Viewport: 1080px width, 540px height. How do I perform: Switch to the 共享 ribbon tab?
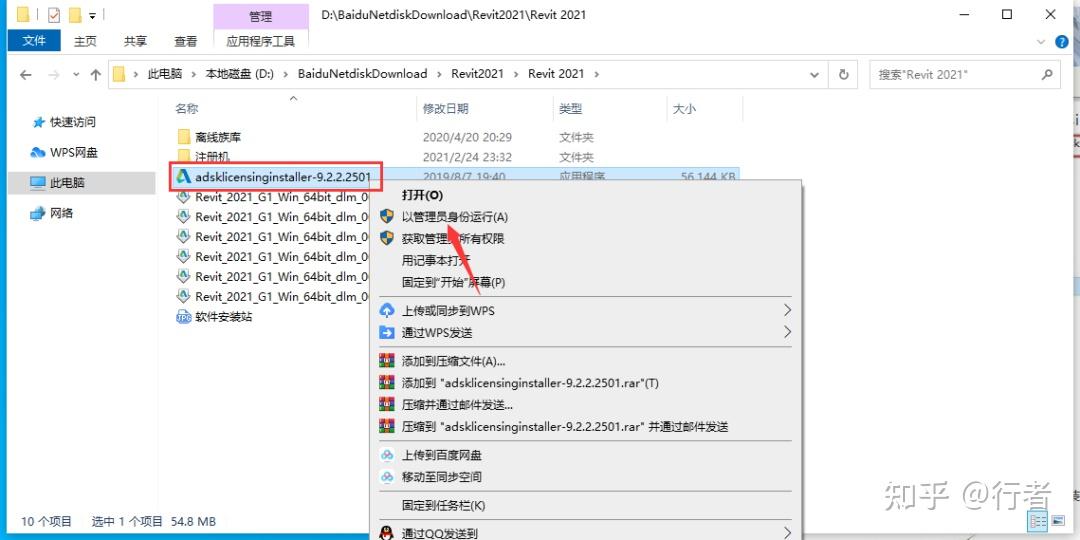[x=135, y=41]
